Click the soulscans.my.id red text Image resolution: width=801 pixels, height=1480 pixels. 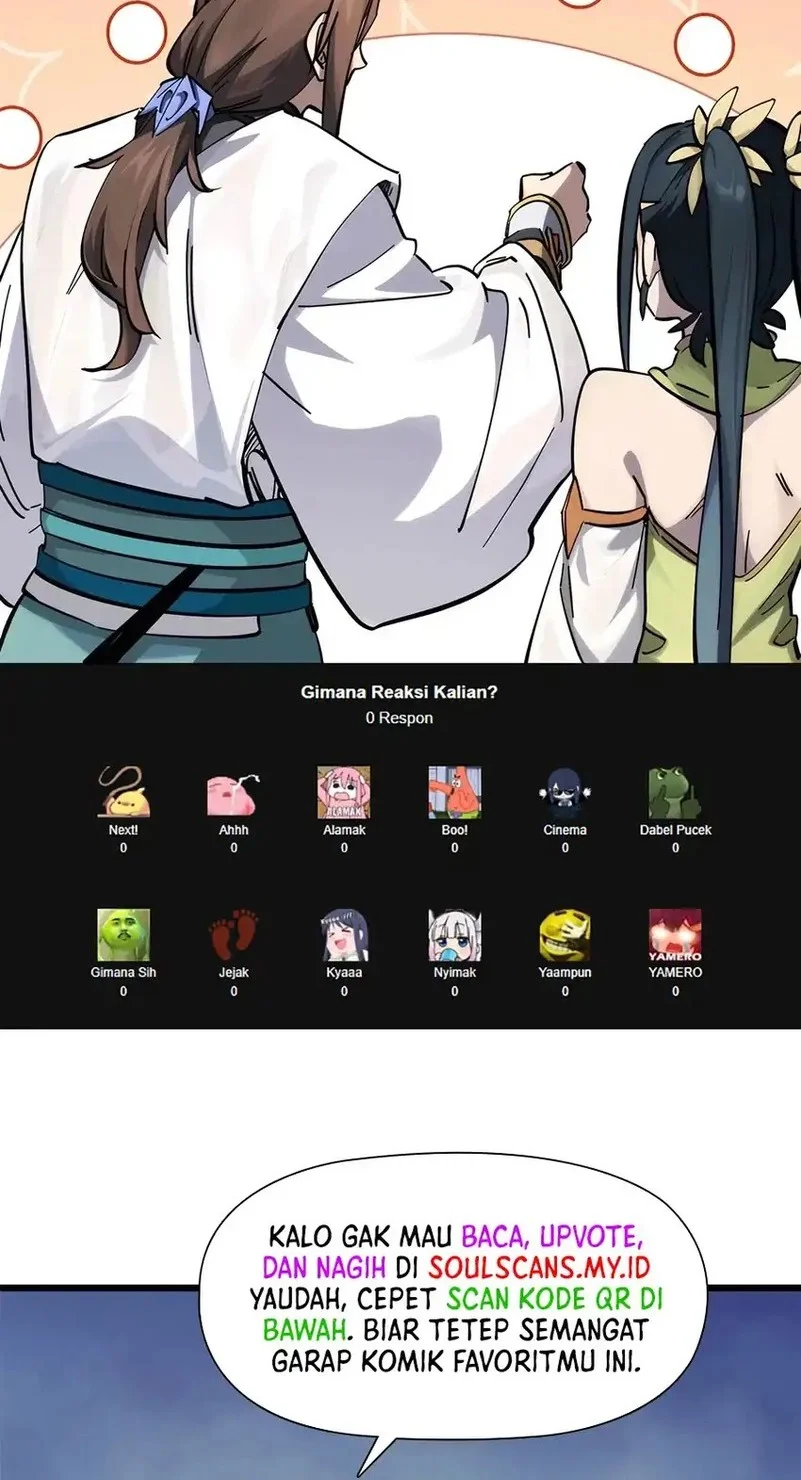[x=539, y=1268]
